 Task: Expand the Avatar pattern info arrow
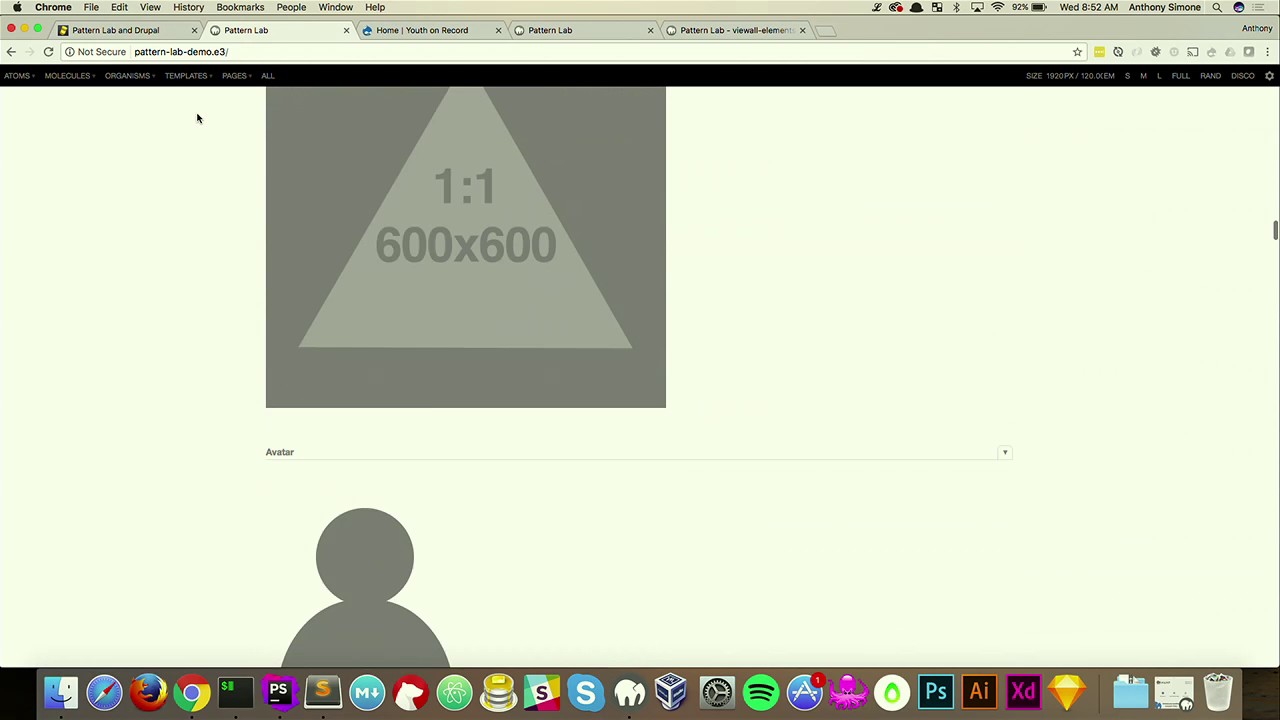(1005, 453)
